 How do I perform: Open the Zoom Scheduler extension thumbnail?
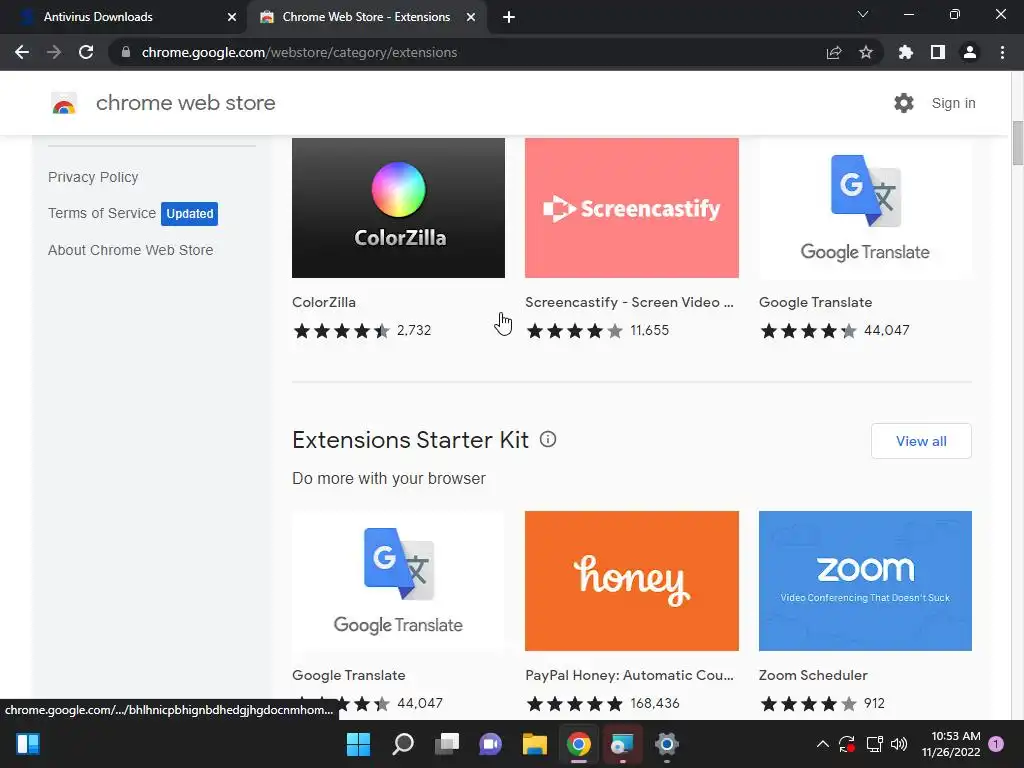point(865,581)
